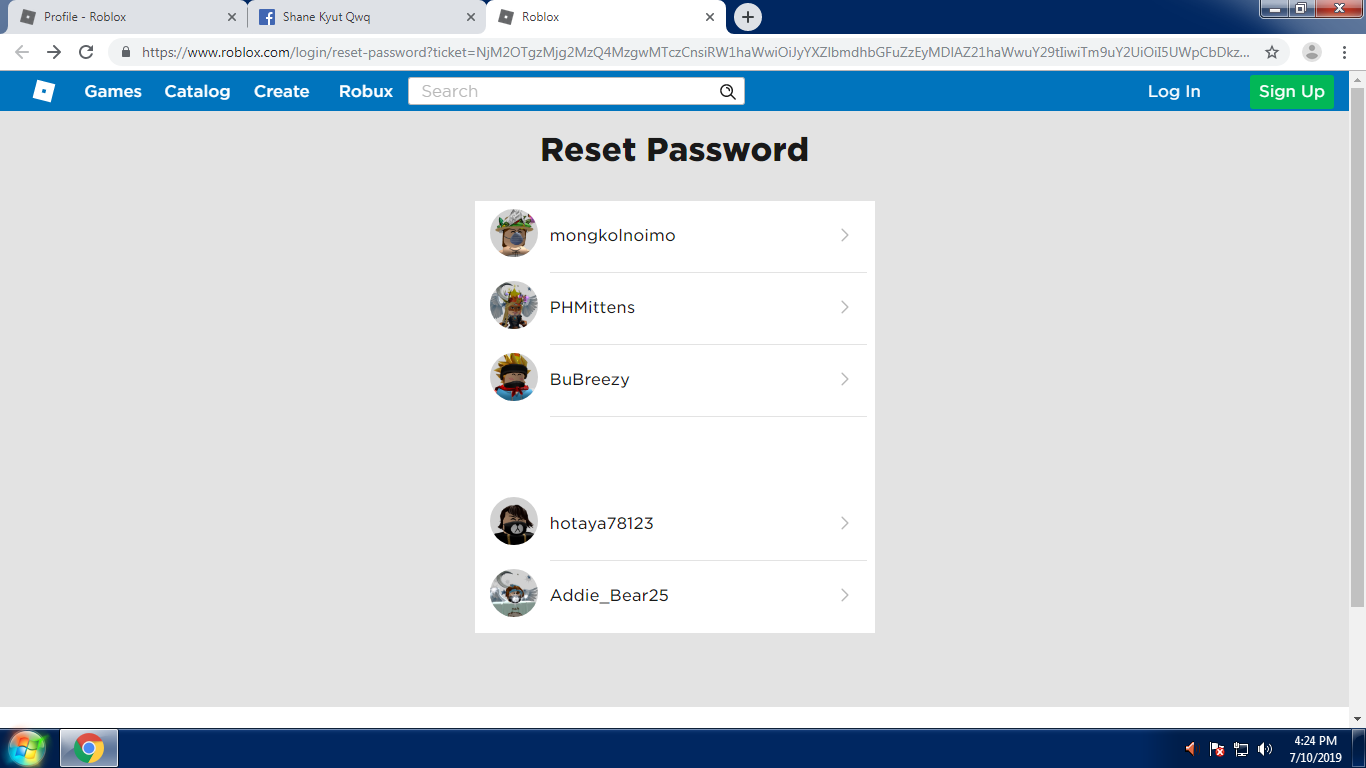Click the Show desktop button

1358,749
